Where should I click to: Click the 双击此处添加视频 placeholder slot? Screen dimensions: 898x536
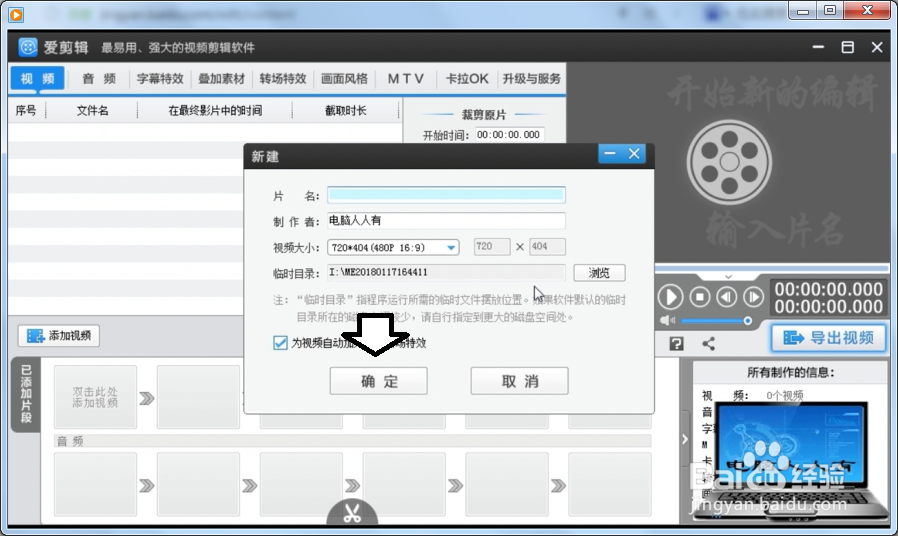click(95, 397)
